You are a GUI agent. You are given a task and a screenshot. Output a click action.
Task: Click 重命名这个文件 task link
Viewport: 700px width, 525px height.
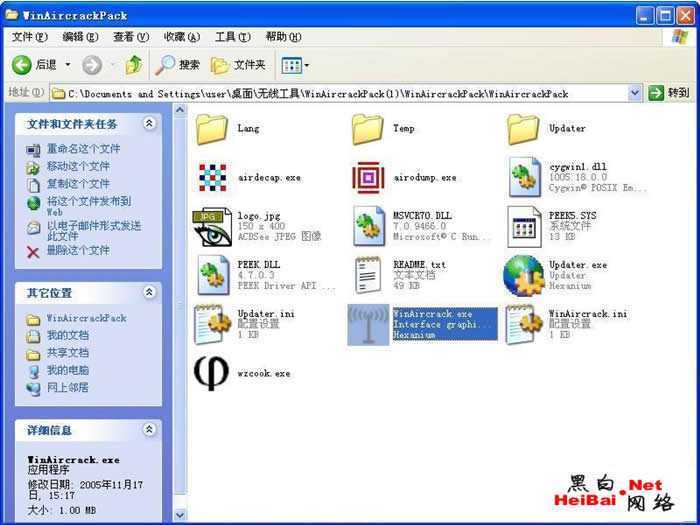[83, 149]
